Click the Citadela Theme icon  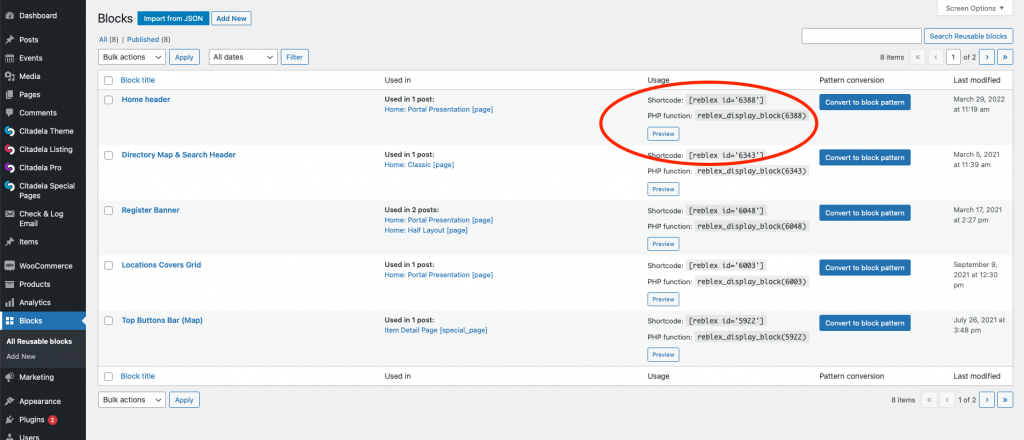click(x=10, y=131)
